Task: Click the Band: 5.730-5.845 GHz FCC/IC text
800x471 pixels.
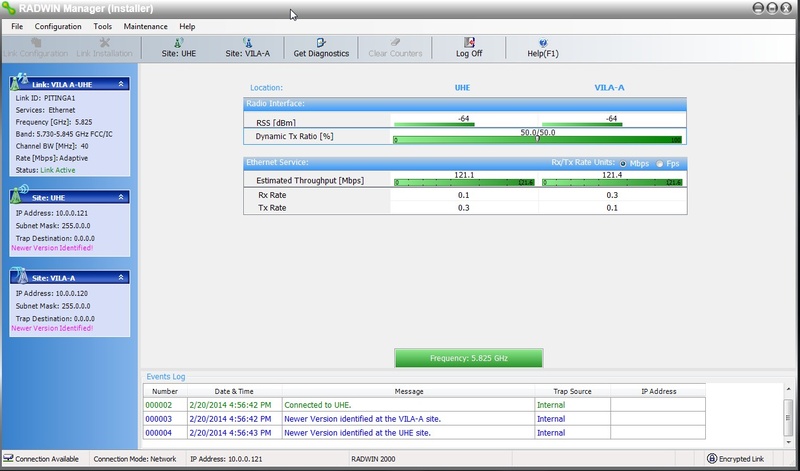Action: (64, 134)
